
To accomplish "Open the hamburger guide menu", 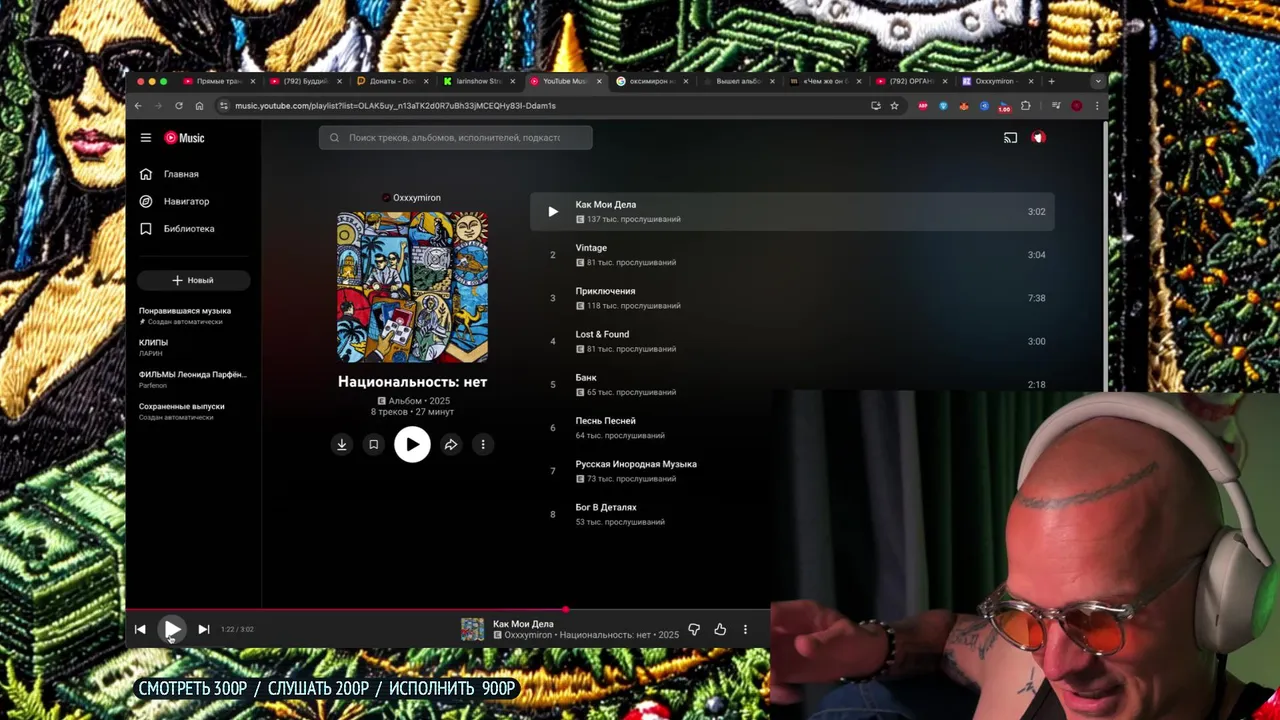I will (146, 138).
